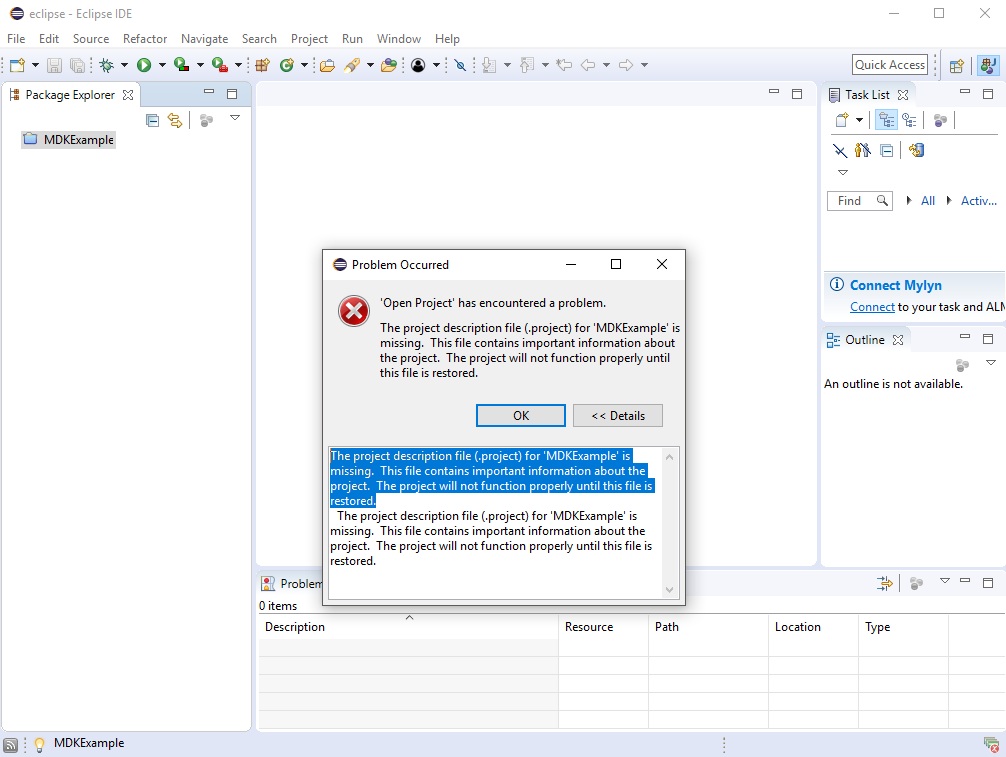The image size is (1006, 757).
Task: Click the Open Perspective icon
Action: pyautogui.click(x=957, y=65)
